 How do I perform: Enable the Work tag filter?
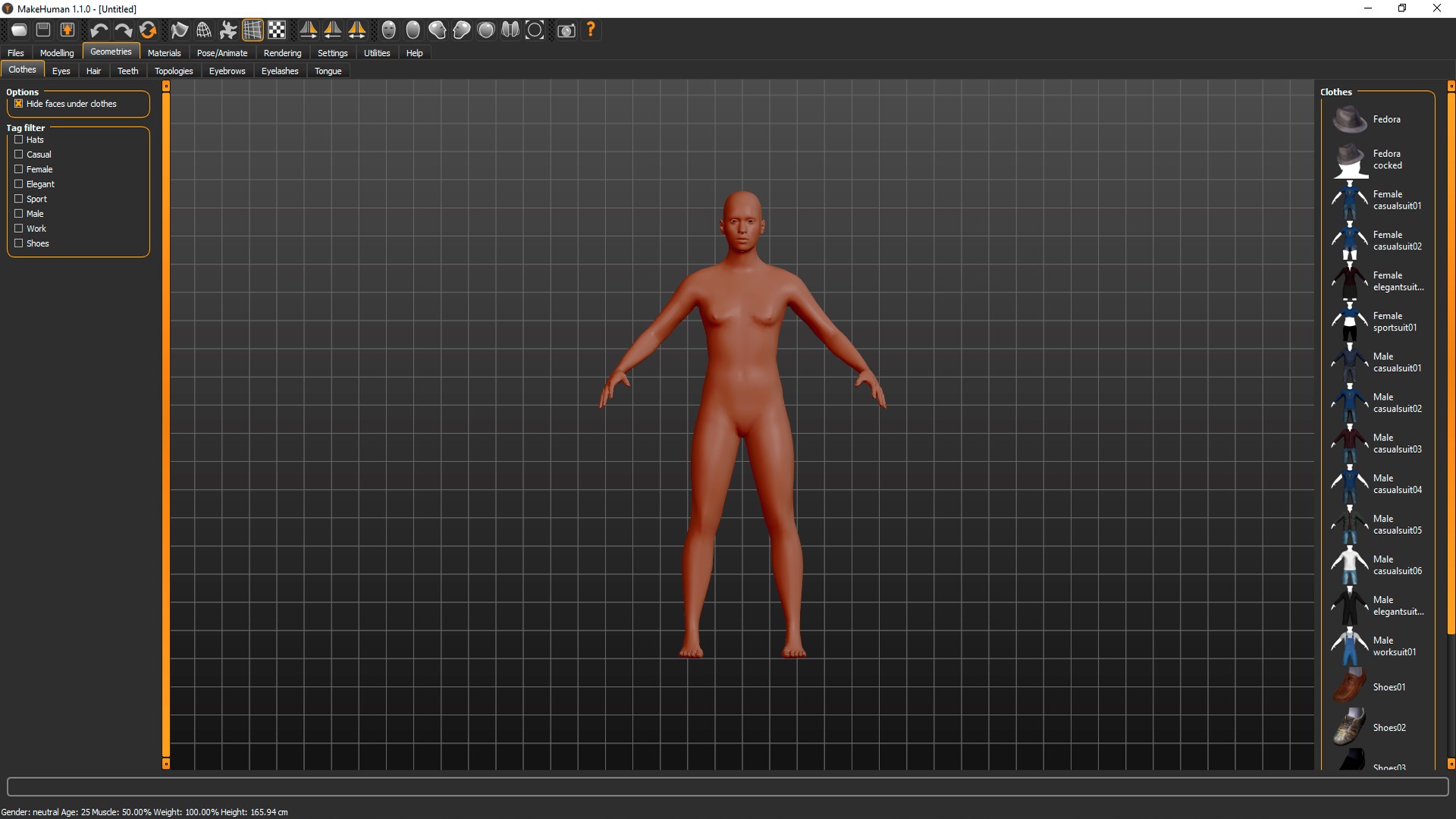point(19,228)
